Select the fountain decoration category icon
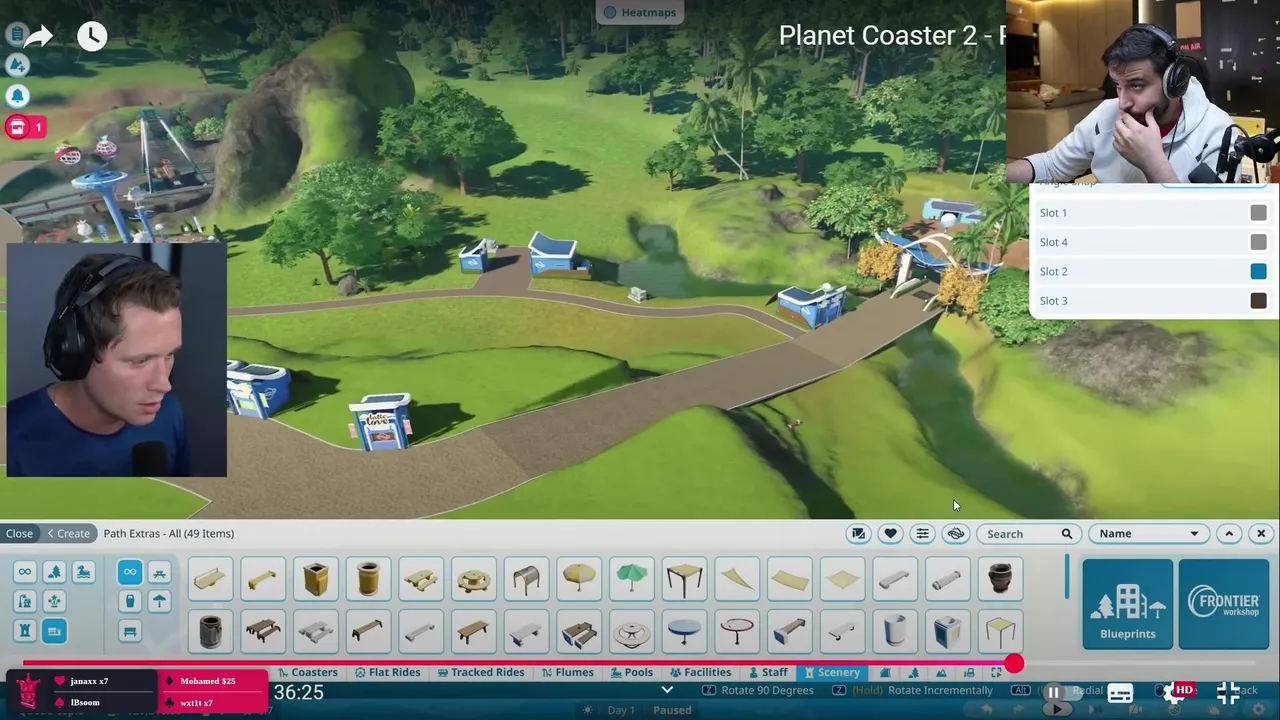 [54, 601]
